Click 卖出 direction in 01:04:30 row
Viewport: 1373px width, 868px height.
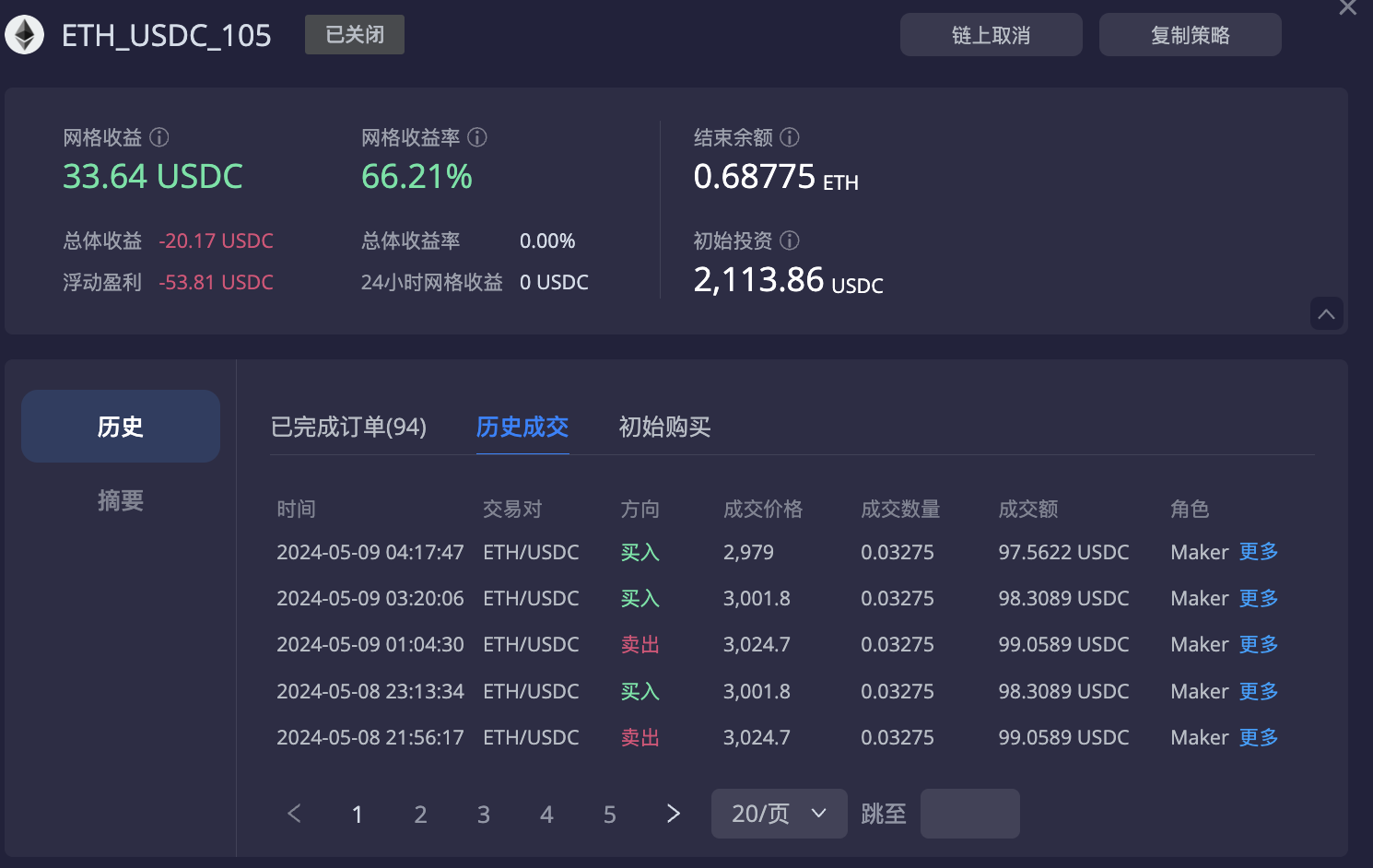click(640, 644)
